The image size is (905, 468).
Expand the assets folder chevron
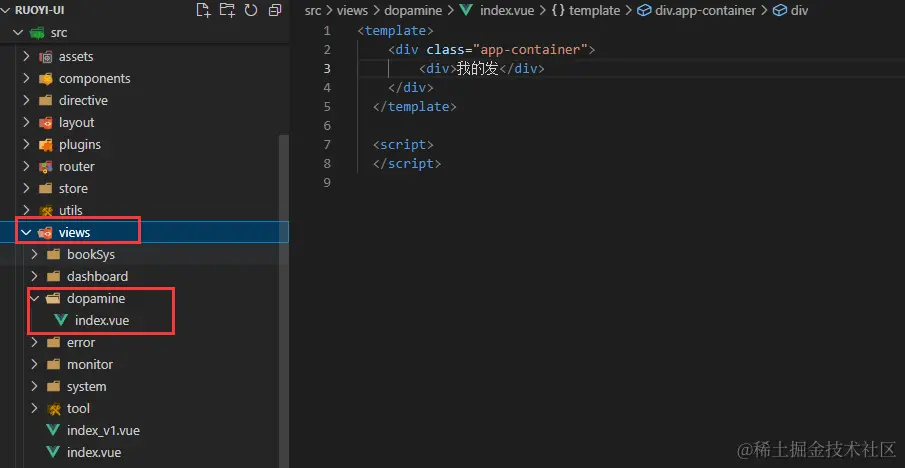click(x=26, y=57)
